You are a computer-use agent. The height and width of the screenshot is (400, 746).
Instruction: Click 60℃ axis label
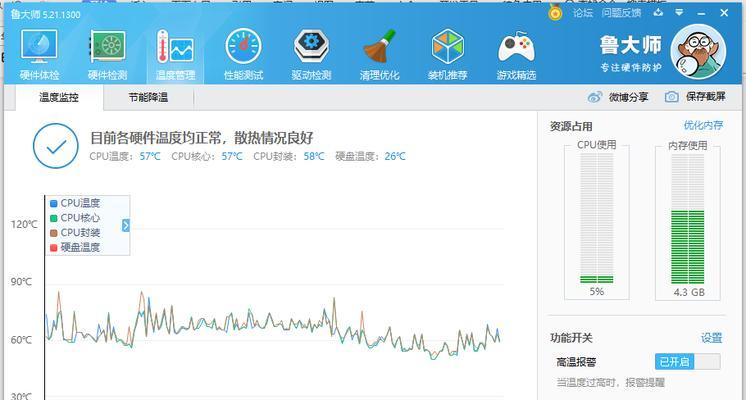point(21,340)
